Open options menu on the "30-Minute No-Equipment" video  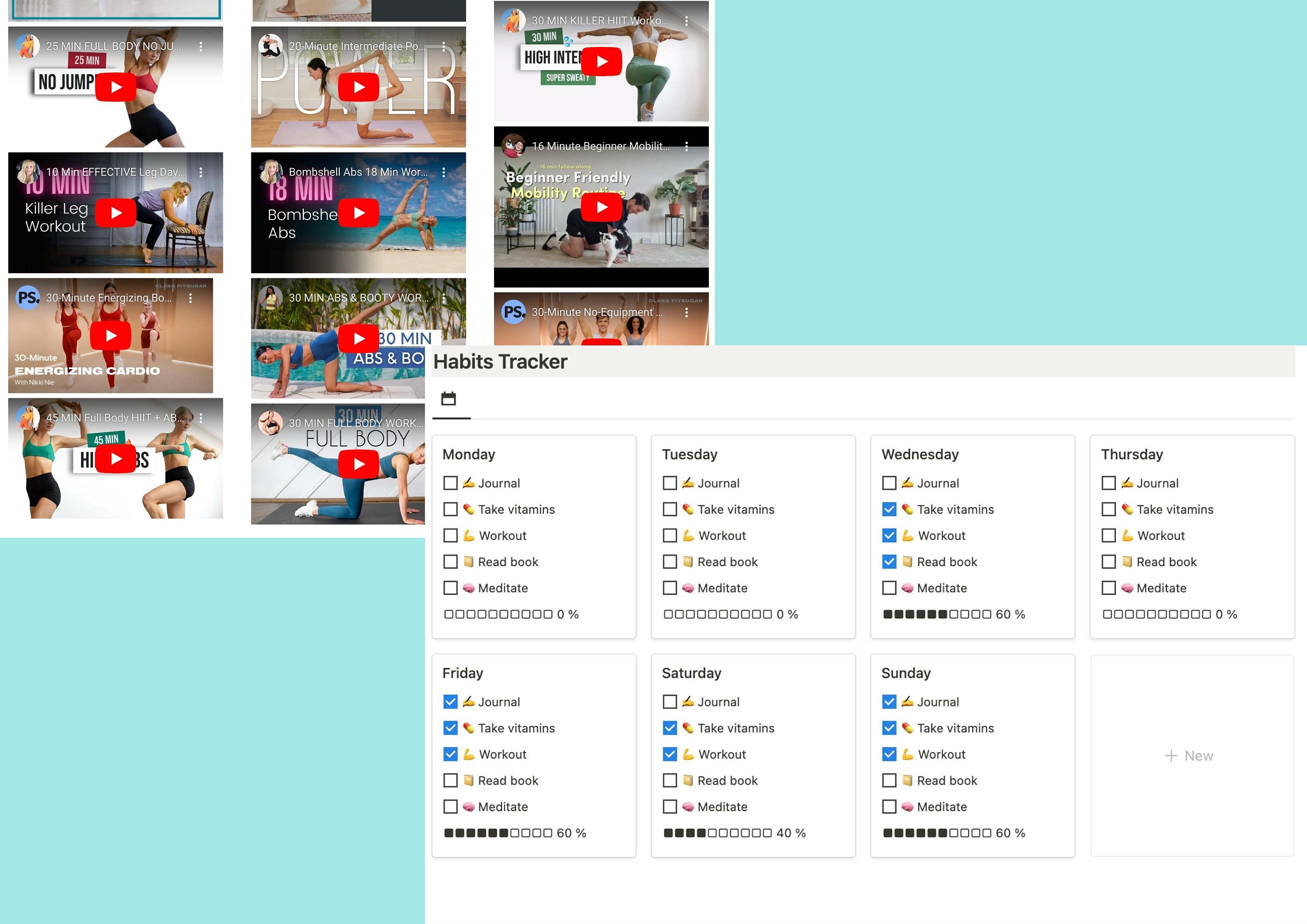pos(687,312)
